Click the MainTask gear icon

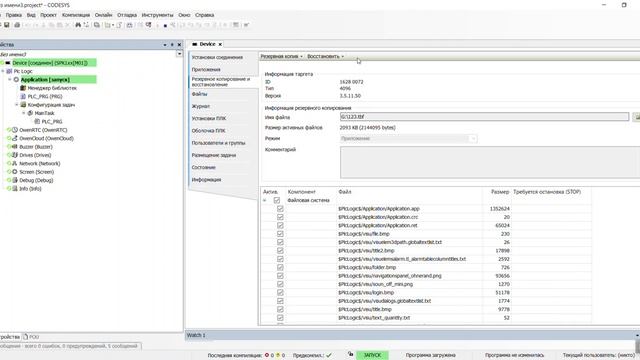point(30,113)
